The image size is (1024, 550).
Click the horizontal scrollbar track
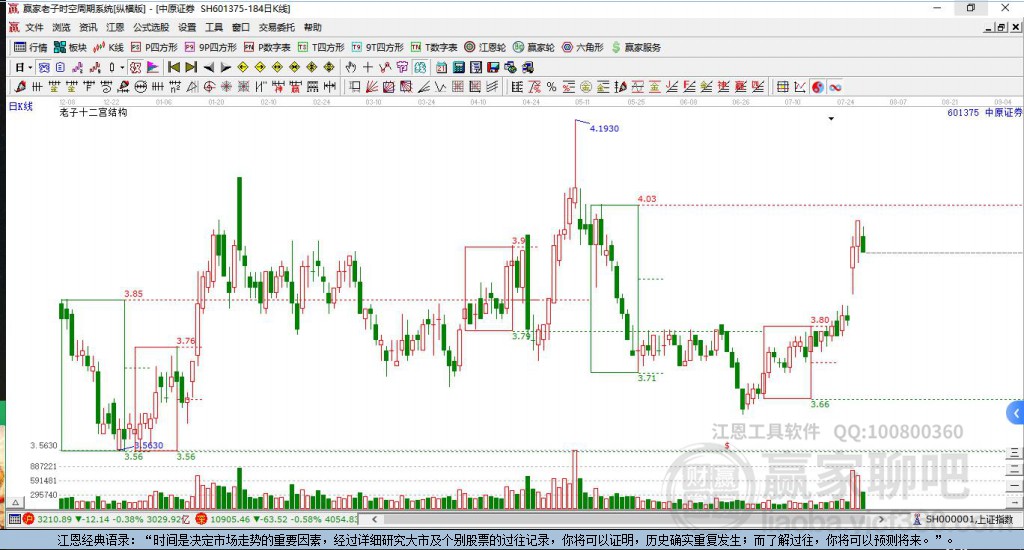click(x=627, y=519)
